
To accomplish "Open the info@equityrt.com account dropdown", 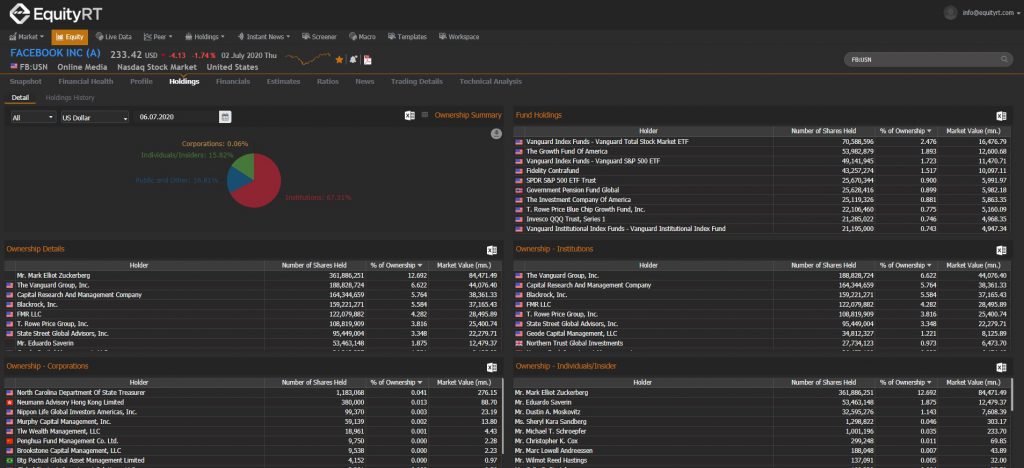I will click(991, 12).
